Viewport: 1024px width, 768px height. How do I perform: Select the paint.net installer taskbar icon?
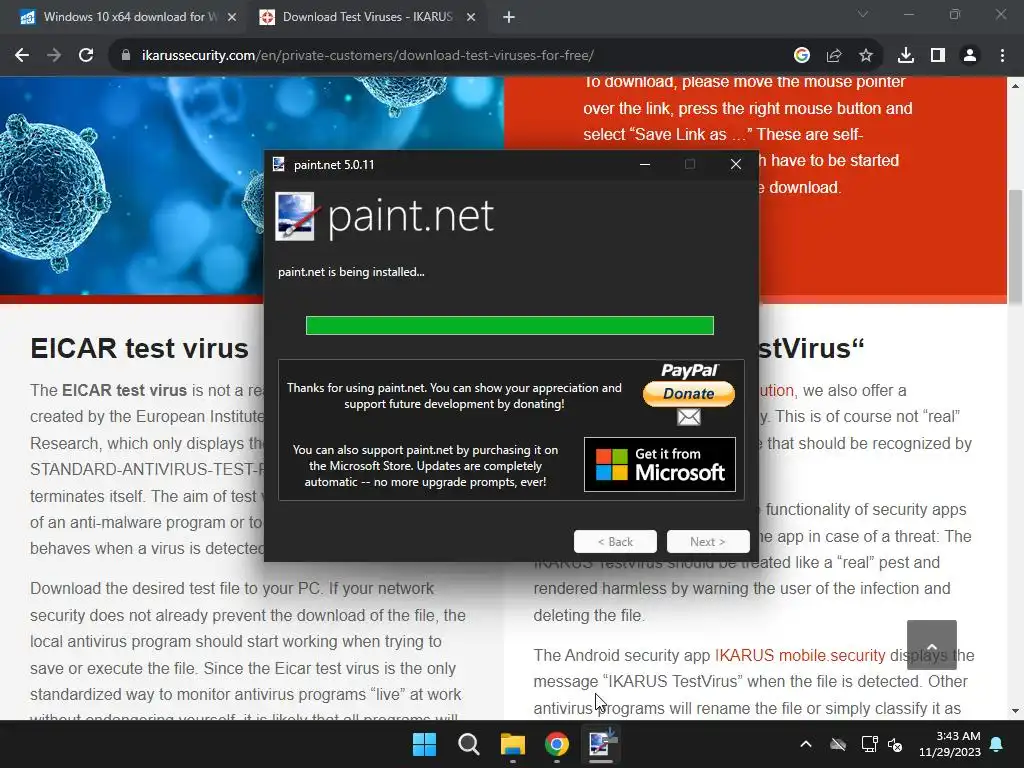[601, 744]
